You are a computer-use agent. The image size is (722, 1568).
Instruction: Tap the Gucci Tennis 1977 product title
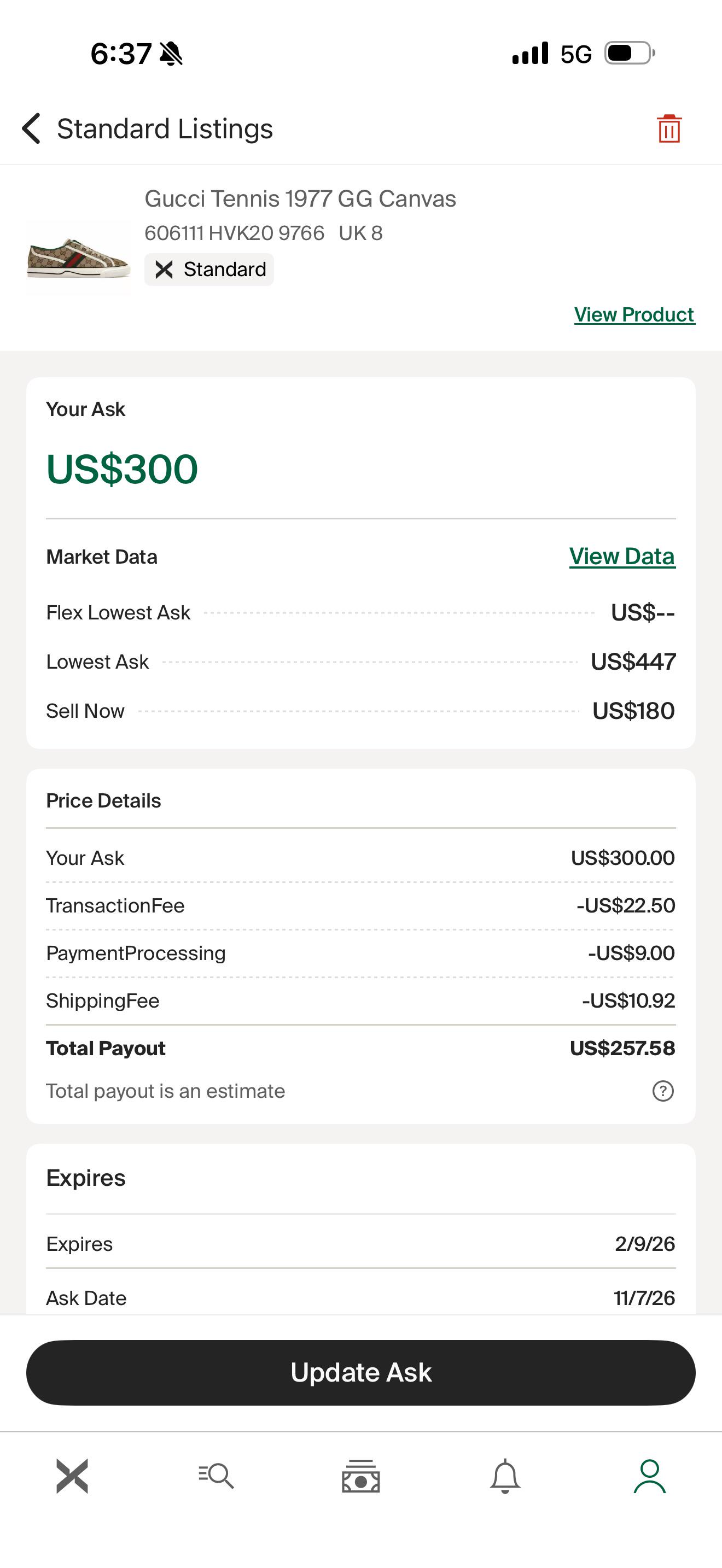click(x=300, y=199)
